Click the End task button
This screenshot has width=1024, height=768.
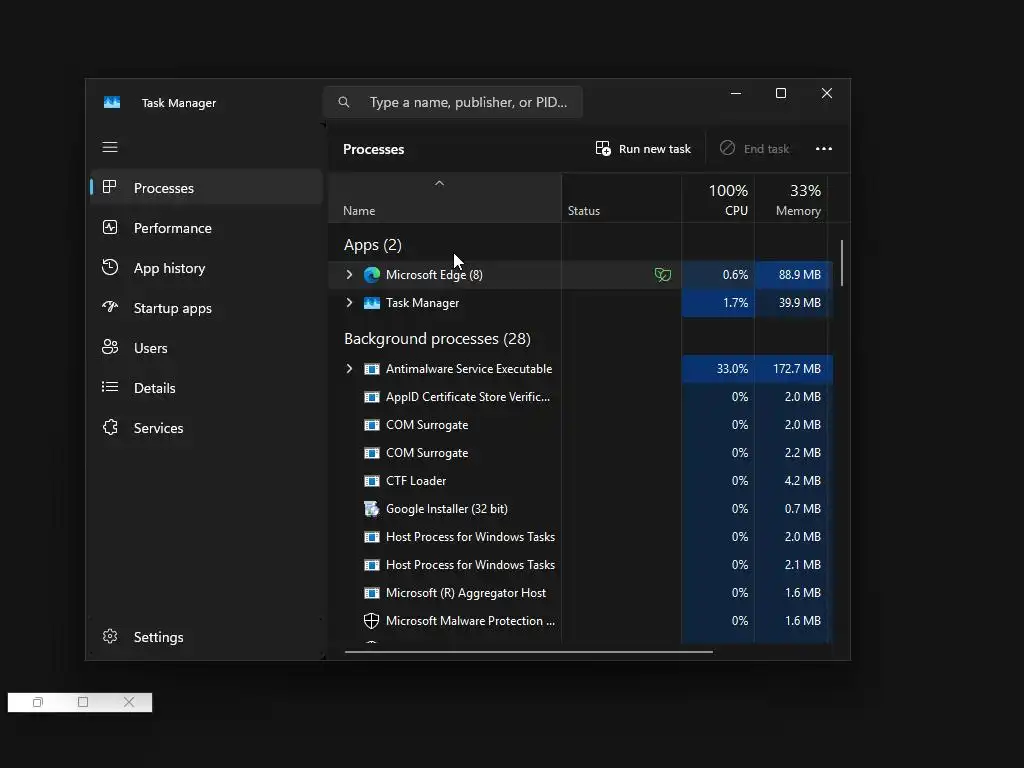[x=754, y=149]
